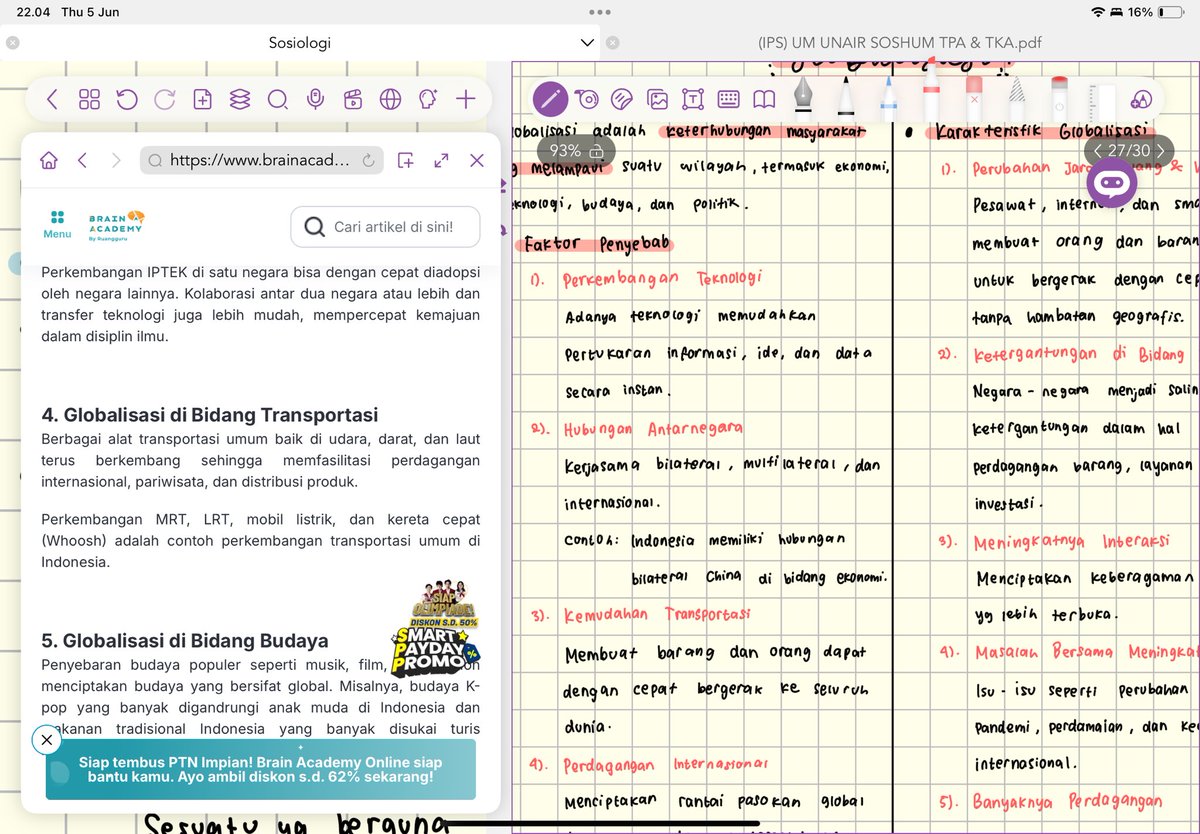Select the active purple pen mode button

[x=550, y=98]
